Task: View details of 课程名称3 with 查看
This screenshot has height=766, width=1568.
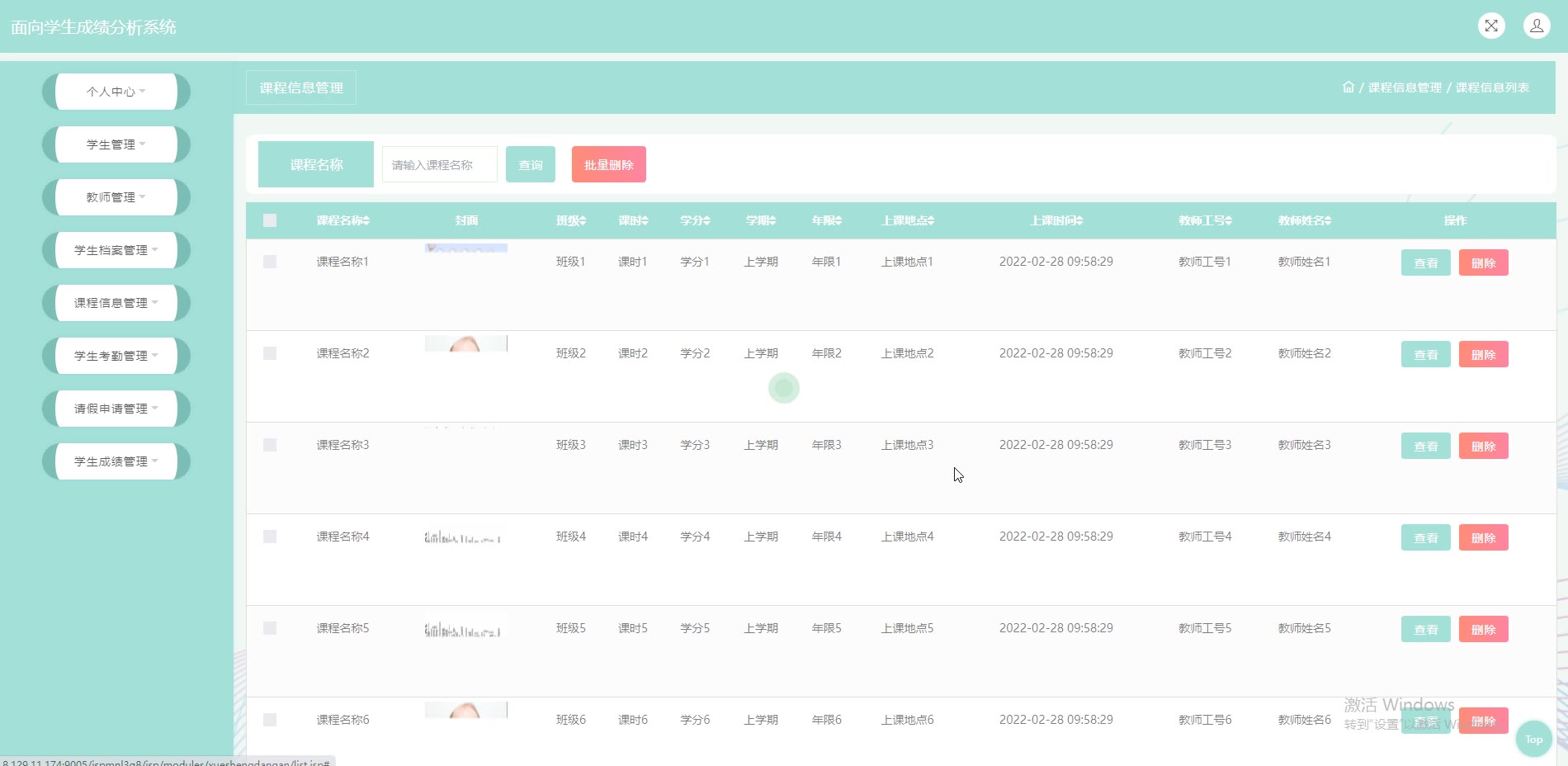Action: click(x=1426, y=446)
